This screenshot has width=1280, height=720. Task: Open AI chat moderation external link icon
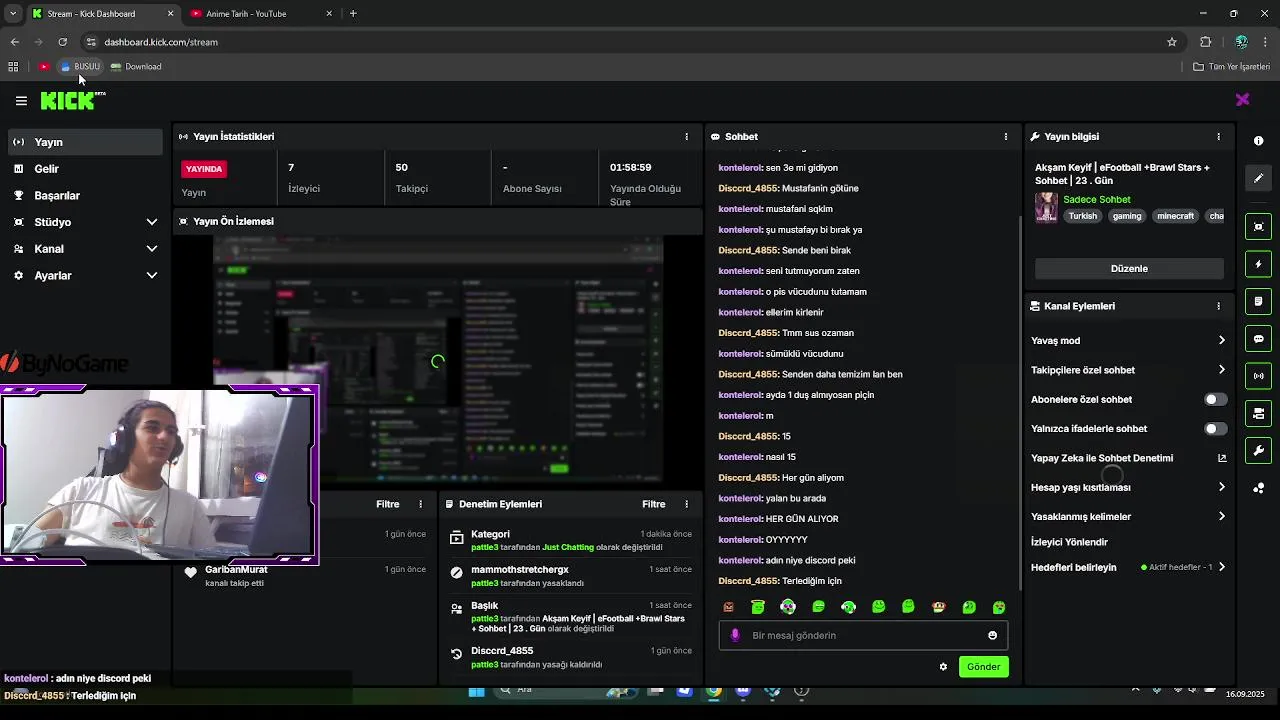pos(1221,458)
